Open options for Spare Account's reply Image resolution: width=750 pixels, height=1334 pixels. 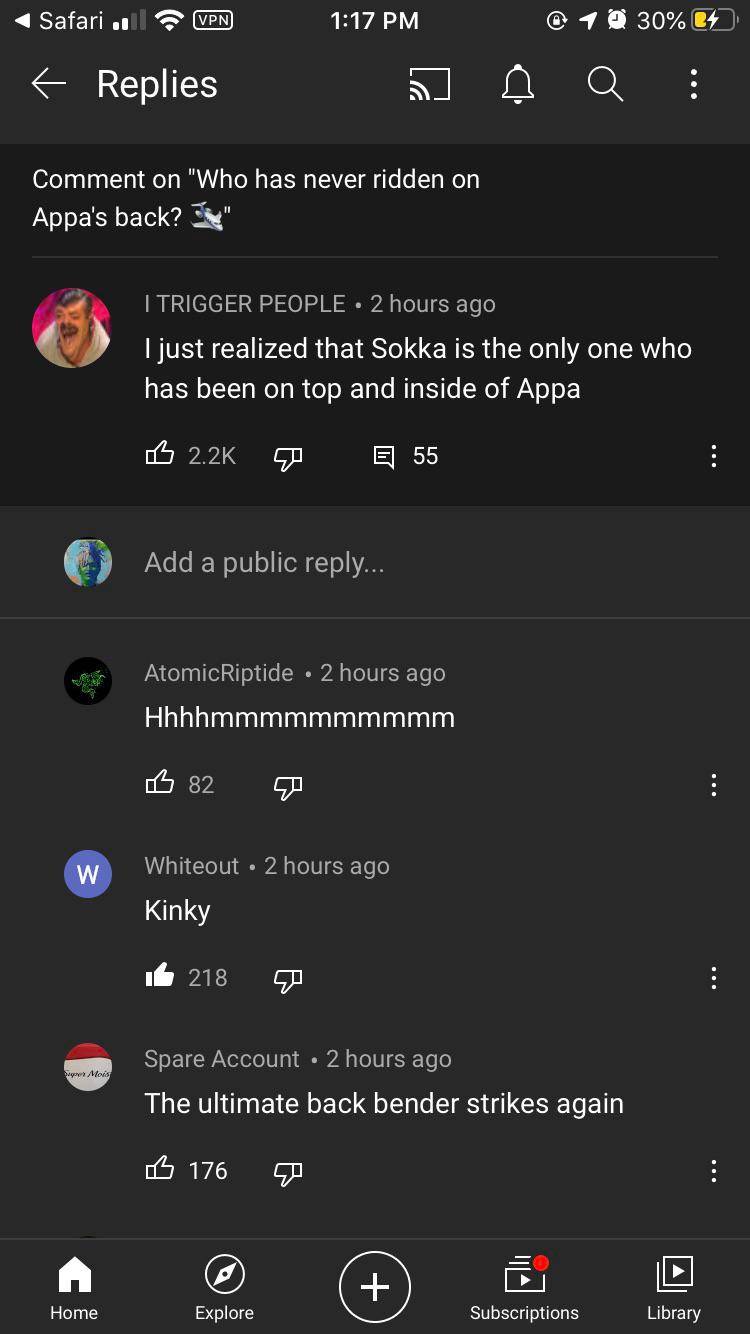pyautogui.click(x=714, y=1170)
